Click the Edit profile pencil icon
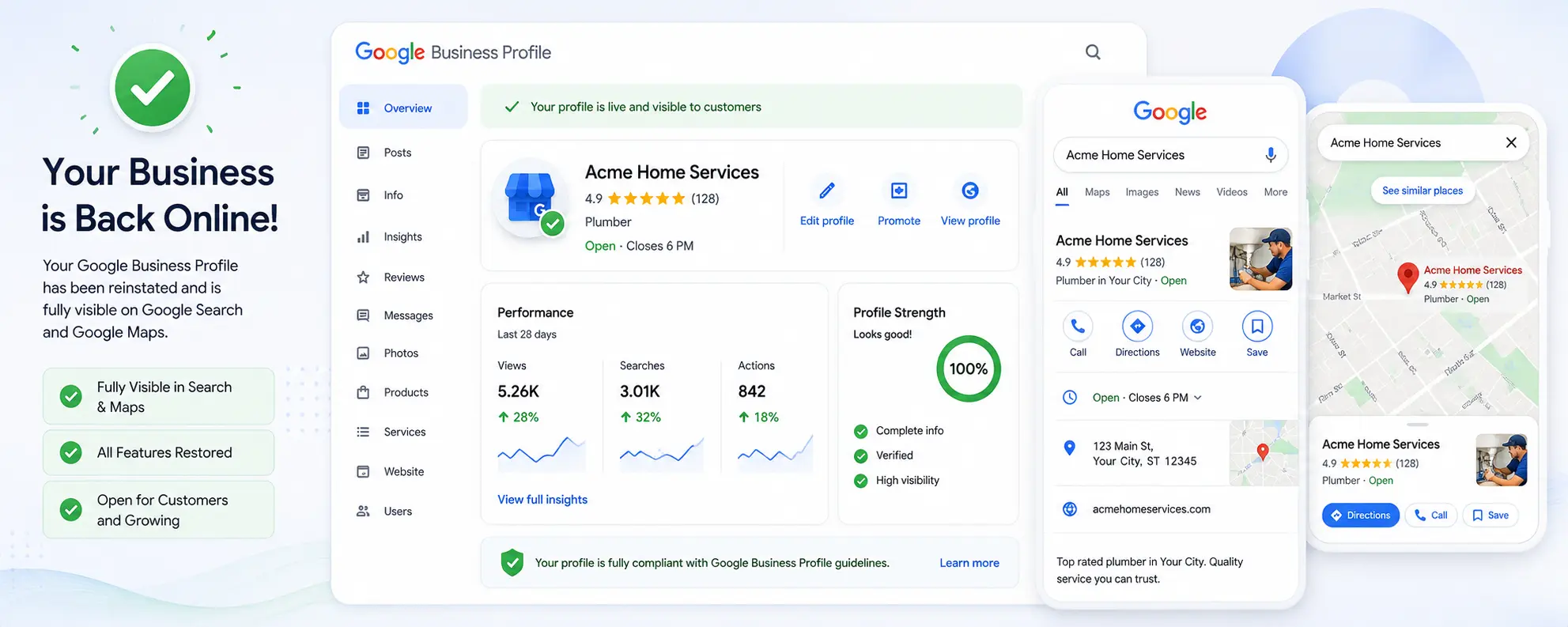This screenshot has height=627, width=1568. tap(827, 191)
